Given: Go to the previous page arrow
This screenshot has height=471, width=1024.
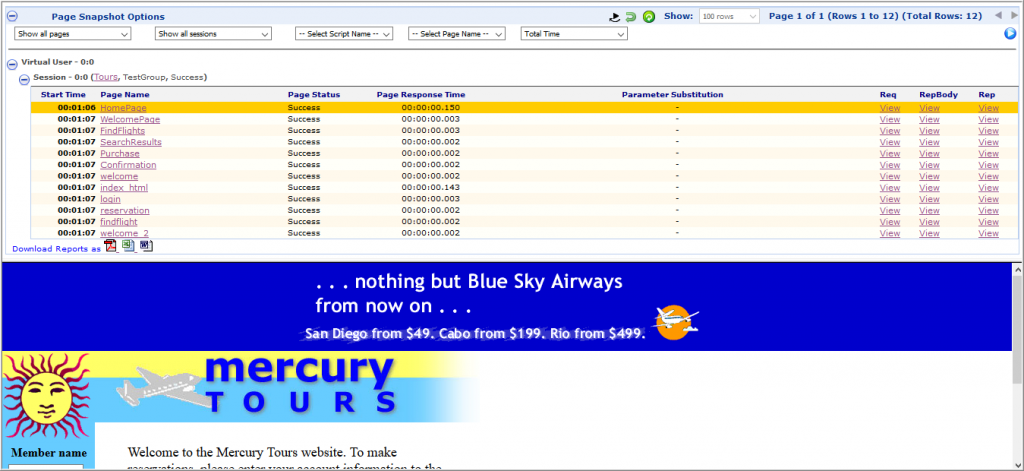Looking at the screenshot, I should tap(997, 16).
